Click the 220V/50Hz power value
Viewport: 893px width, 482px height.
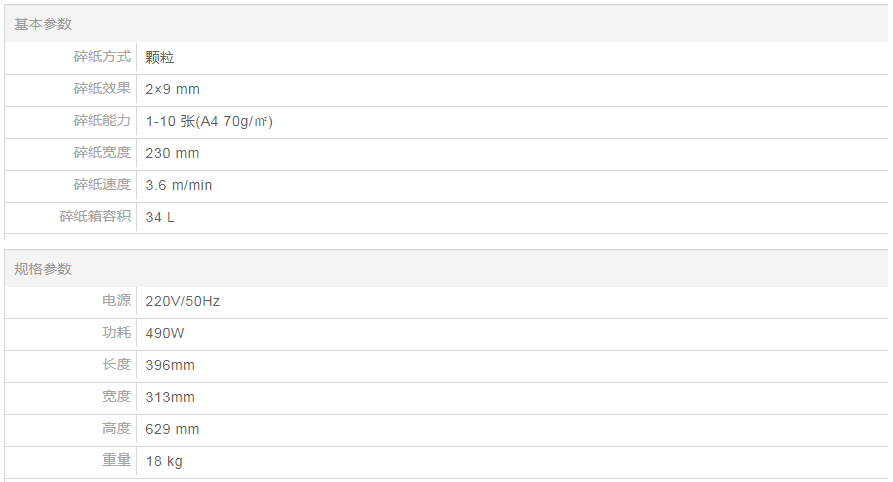pos(183,301)
